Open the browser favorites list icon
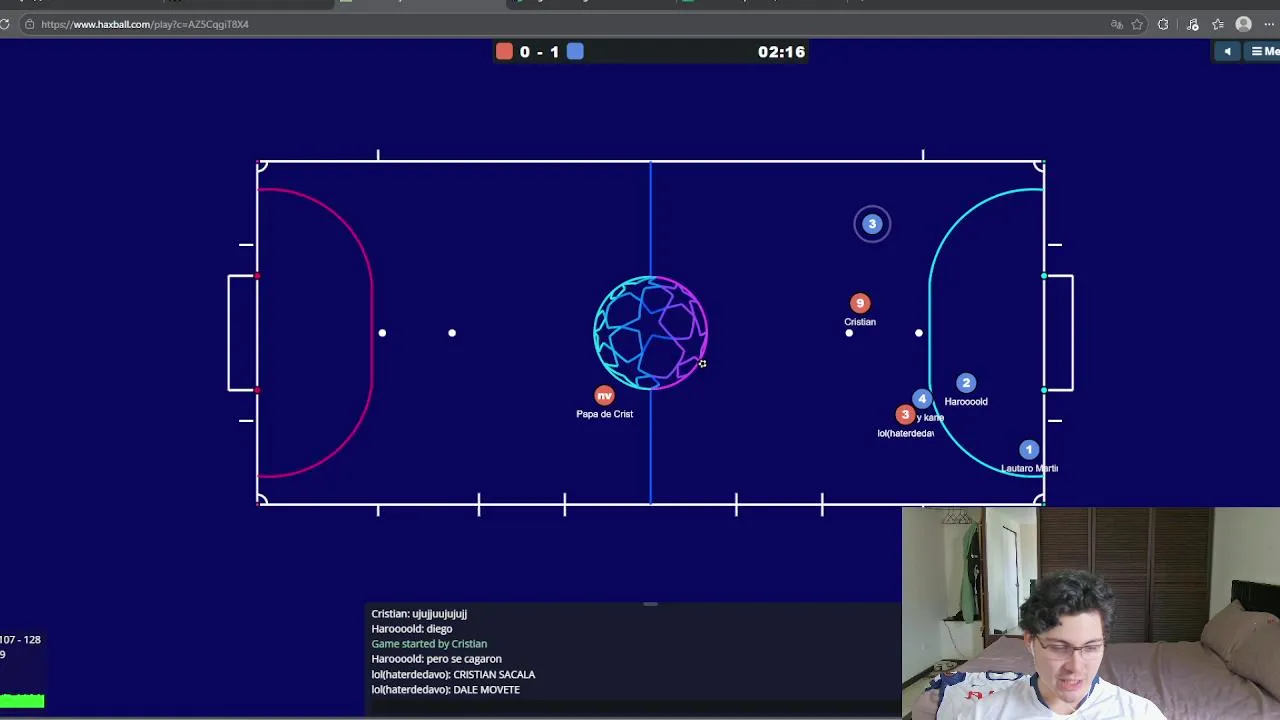 [x=1218, y=24]
